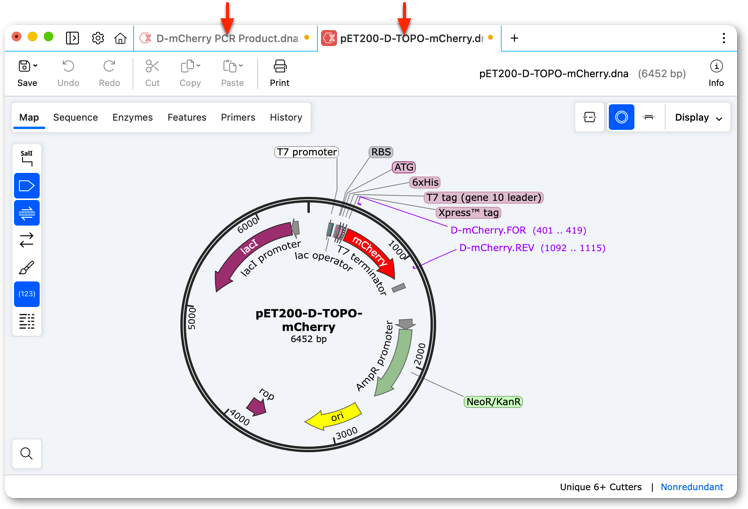
Task: Select the pET200-D-TOPO-mCherry tab
Action: (x=409, y=38)
